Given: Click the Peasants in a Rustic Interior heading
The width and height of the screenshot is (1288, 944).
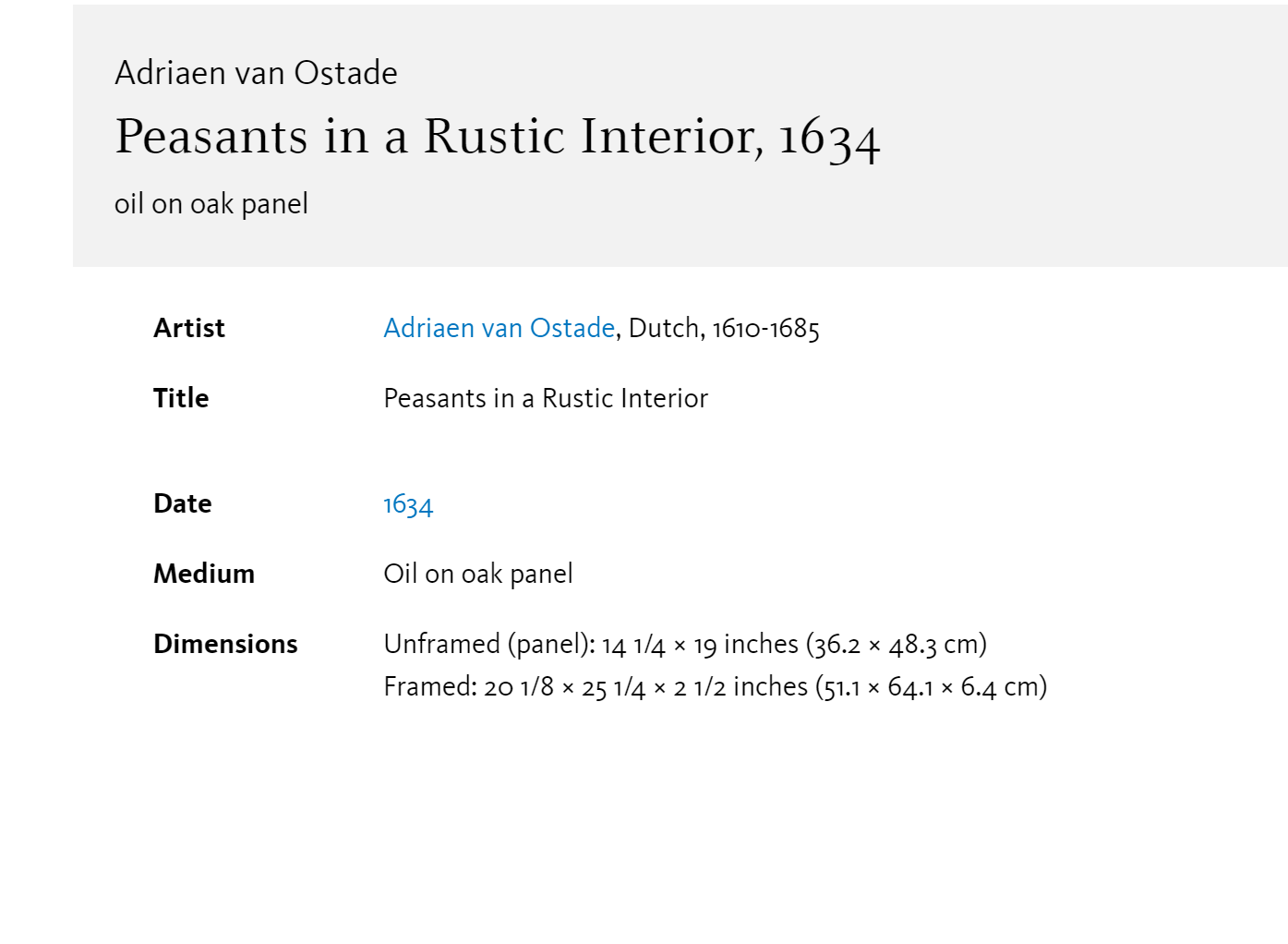Looking at the screenshot, I should pyautogui.click(x=498, y=138).
